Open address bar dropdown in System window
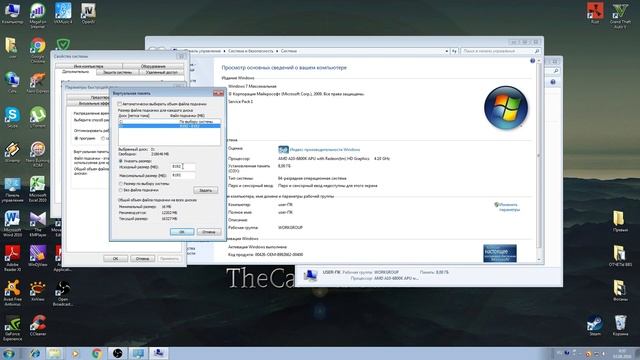Screen dimensions: 640x360 [447, 51]
